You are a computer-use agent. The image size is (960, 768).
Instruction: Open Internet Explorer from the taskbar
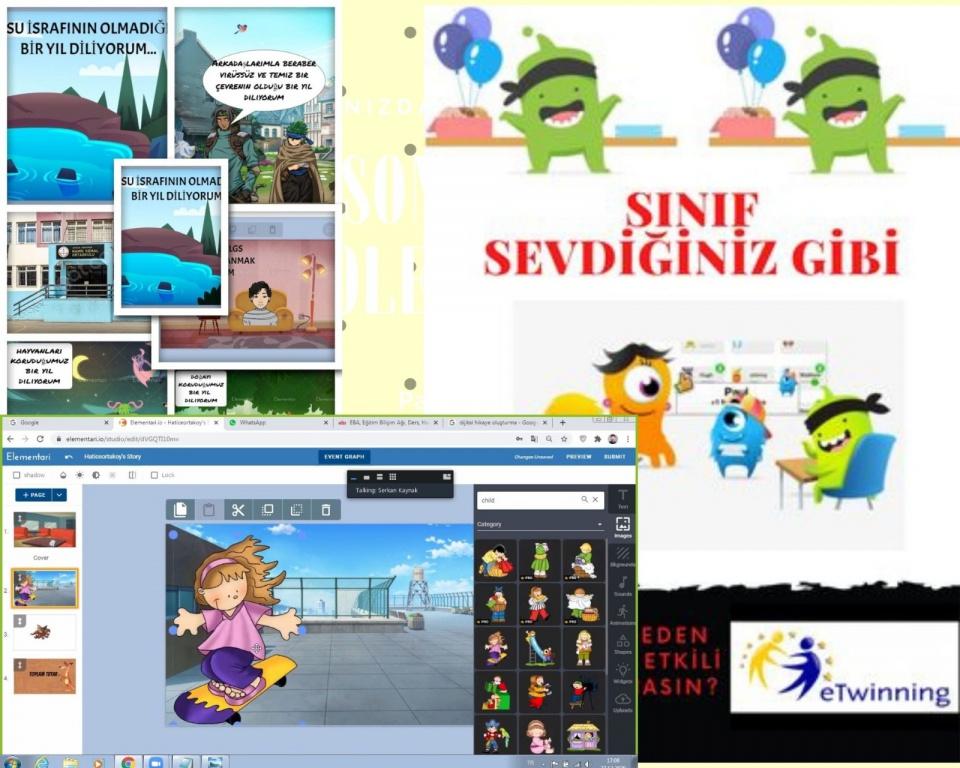(x=41, y=762)
